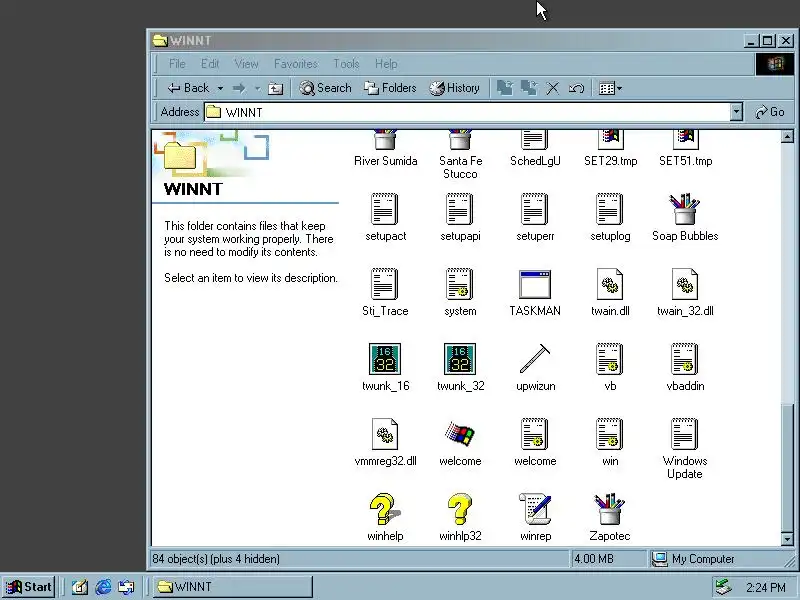Expand the Address bar dropdown
Image resolution: width=800 pixels, height=600 pixels.
(736, 112)
